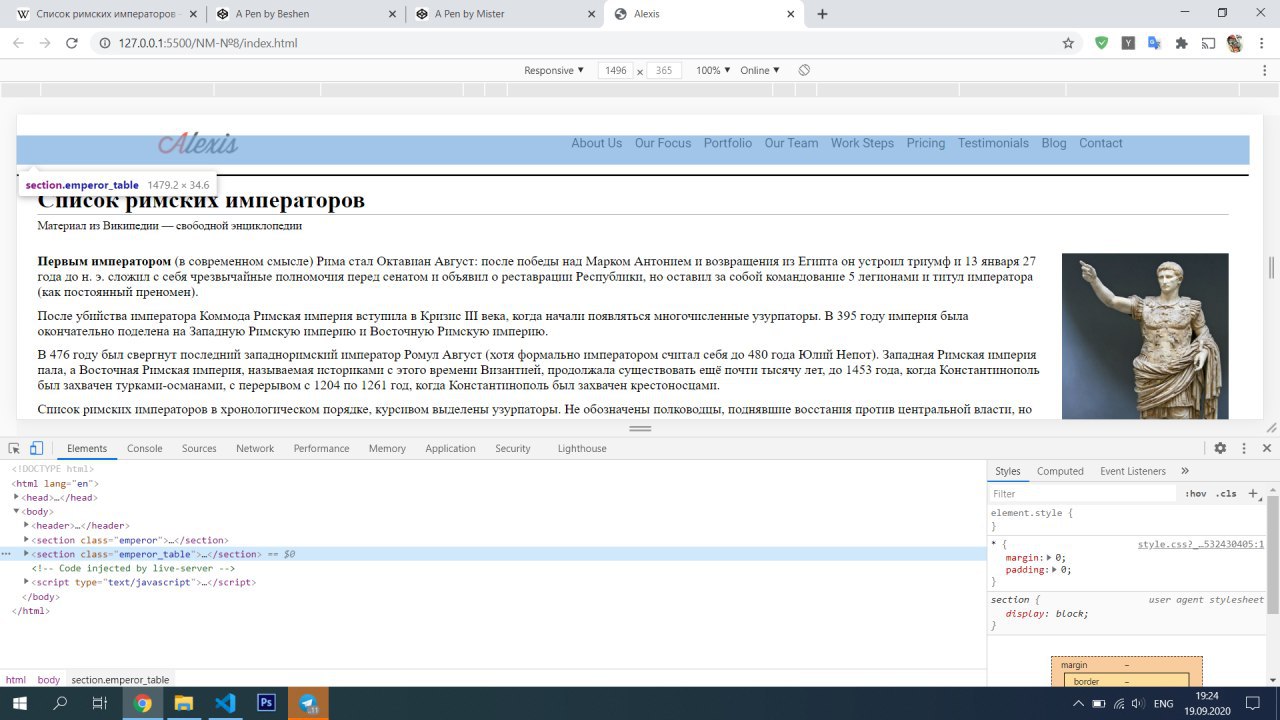The width and height of the screenshot is (1280, 720).
Task: Open the style.css source link
Action: pos(1201,545)
